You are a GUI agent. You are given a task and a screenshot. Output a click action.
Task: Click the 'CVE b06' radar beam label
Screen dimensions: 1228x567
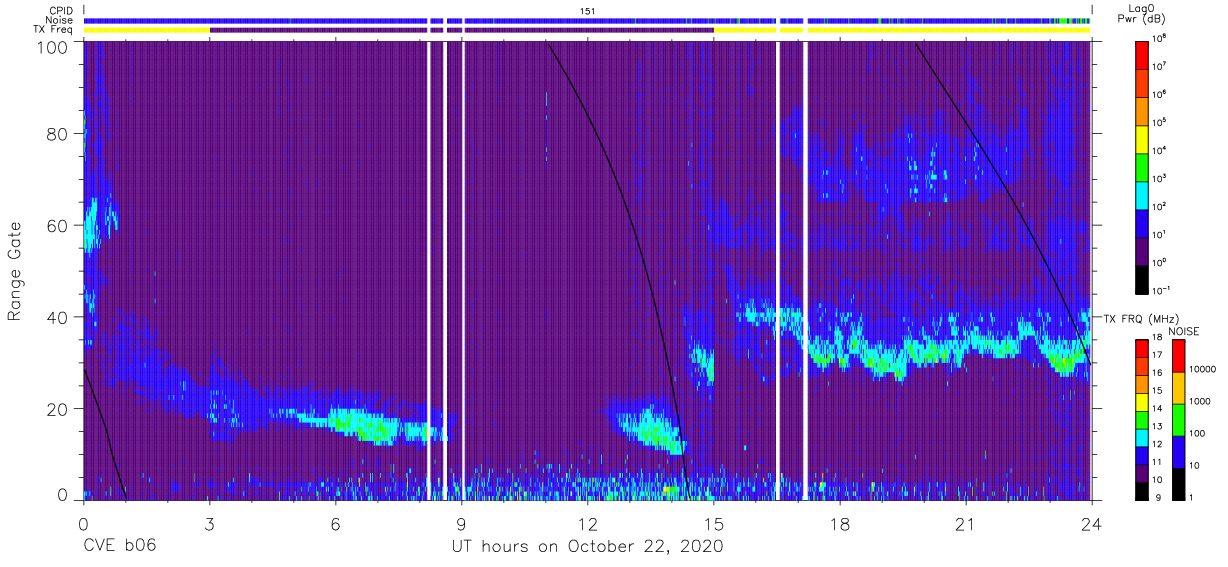119,547
